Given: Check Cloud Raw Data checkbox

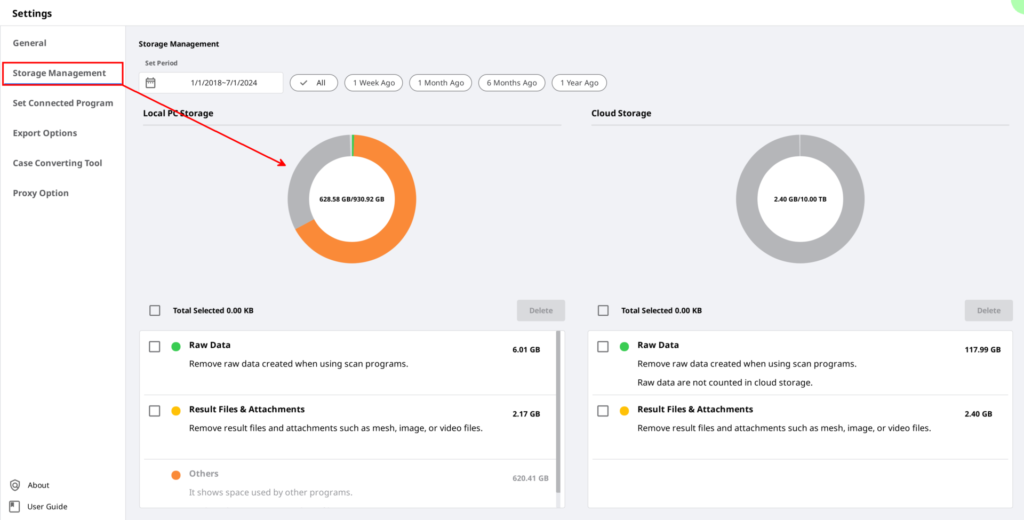Looking at the screenshot, I should tap(603, 346).
